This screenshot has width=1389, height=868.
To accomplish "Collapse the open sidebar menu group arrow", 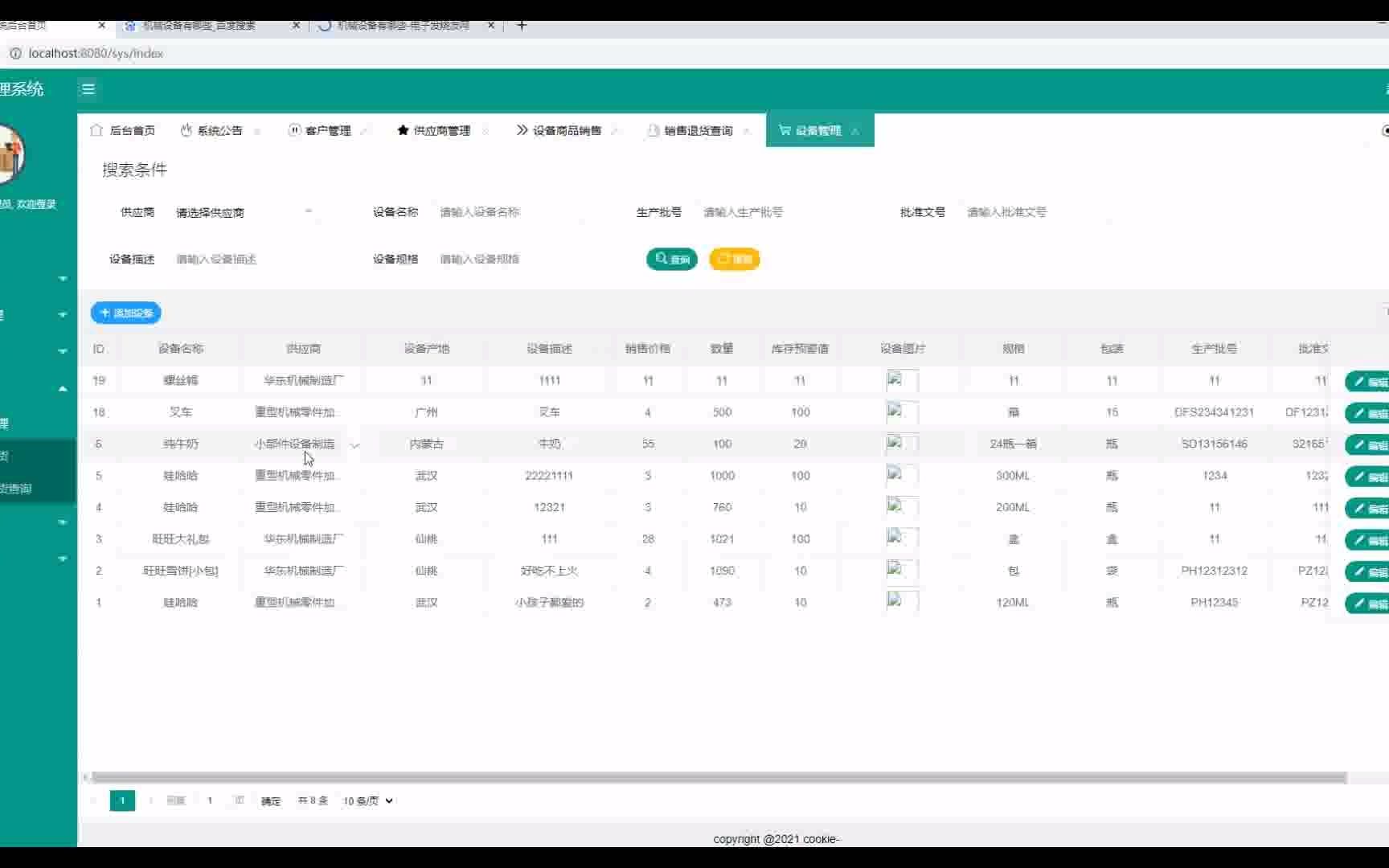I will tap(63, 389).
